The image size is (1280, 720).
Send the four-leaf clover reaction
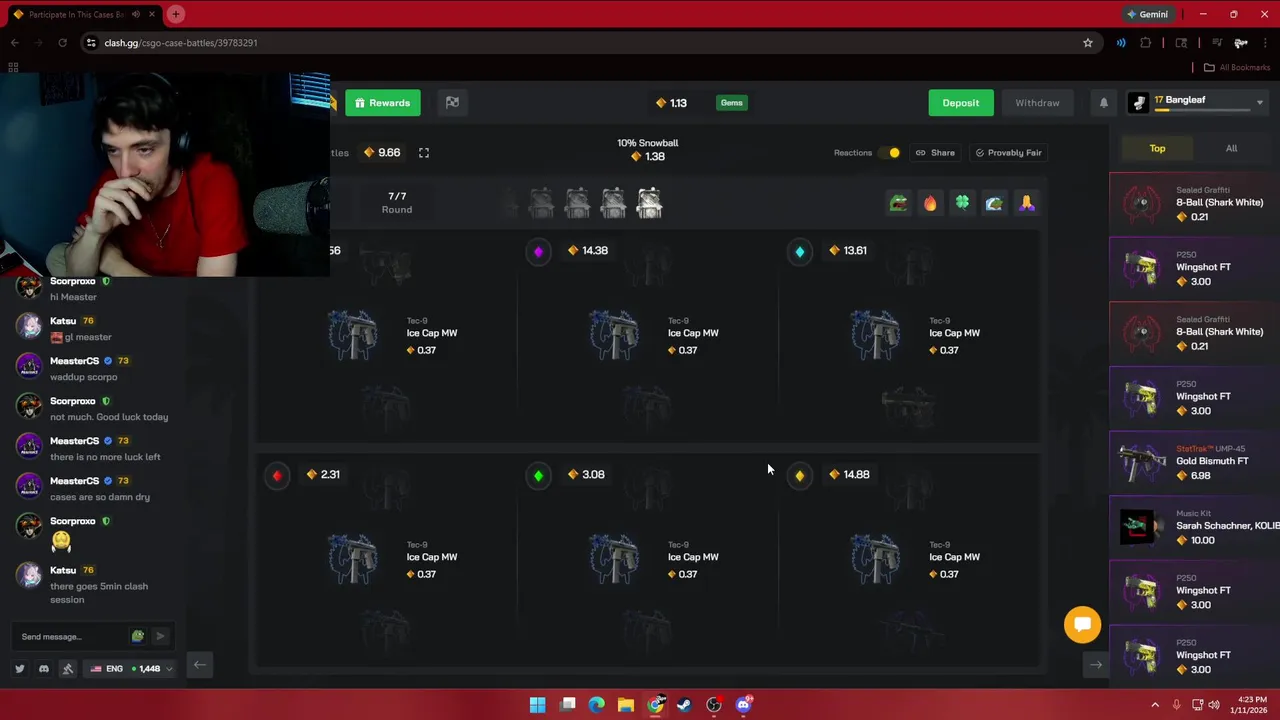click(962, 204)
